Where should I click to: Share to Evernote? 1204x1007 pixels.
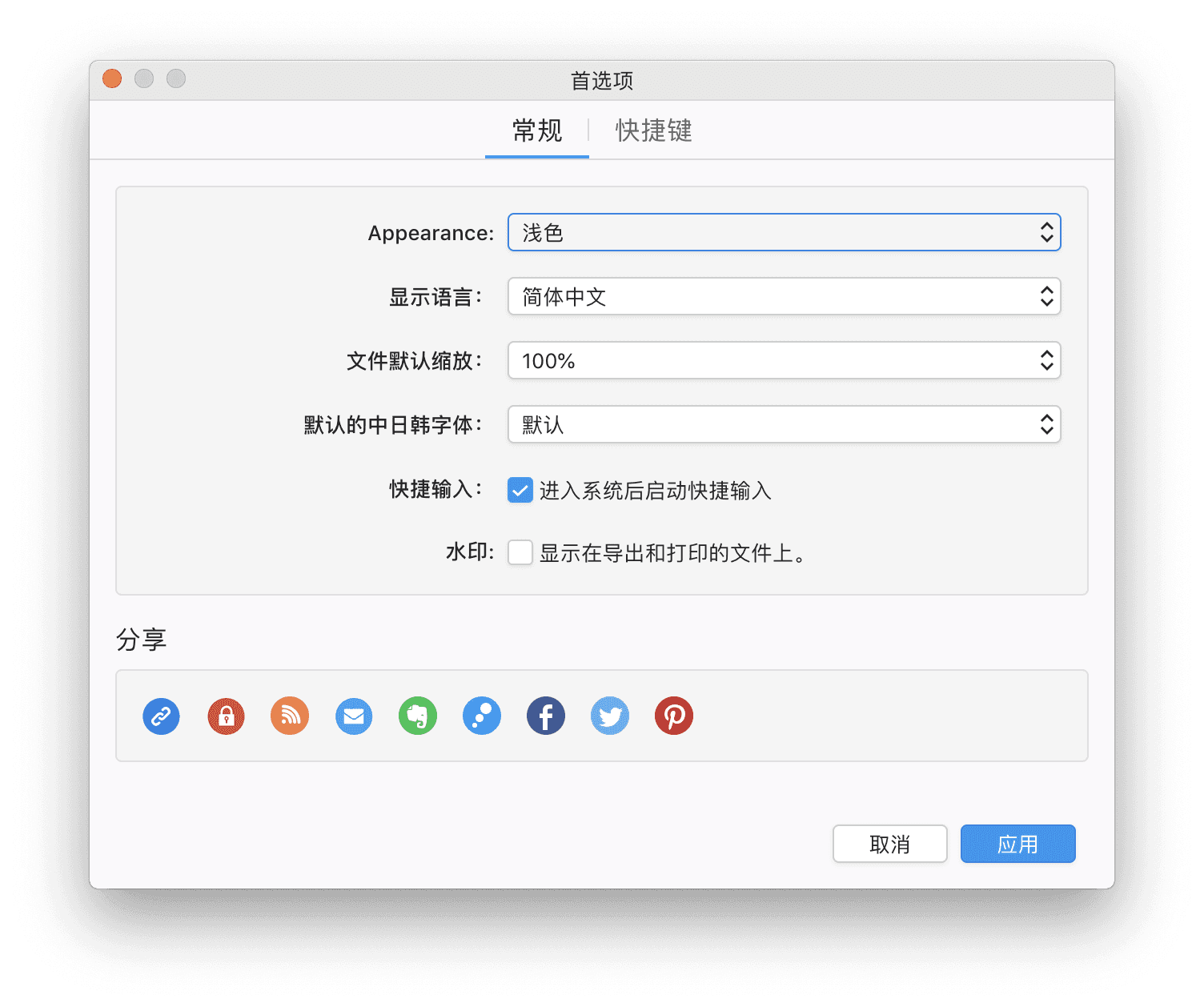point(417,716)
